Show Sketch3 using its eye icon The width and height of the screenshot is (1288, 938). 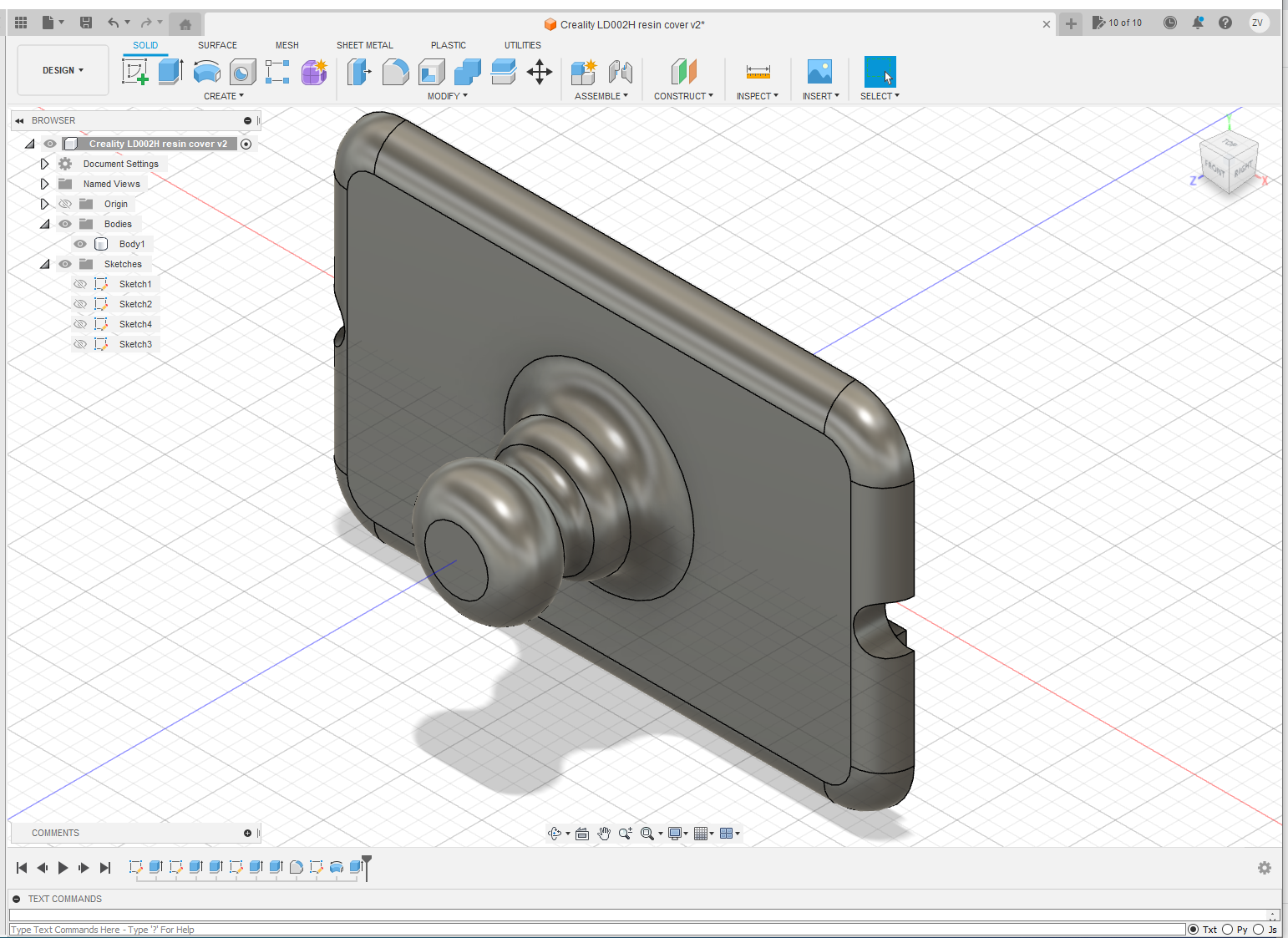click(x=80, y=344)
